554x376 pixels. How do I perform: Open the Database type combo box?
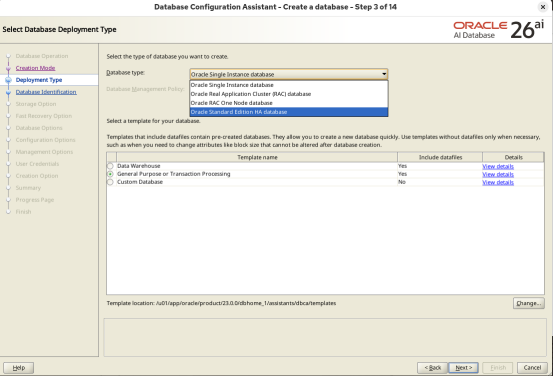pos(289,74)
